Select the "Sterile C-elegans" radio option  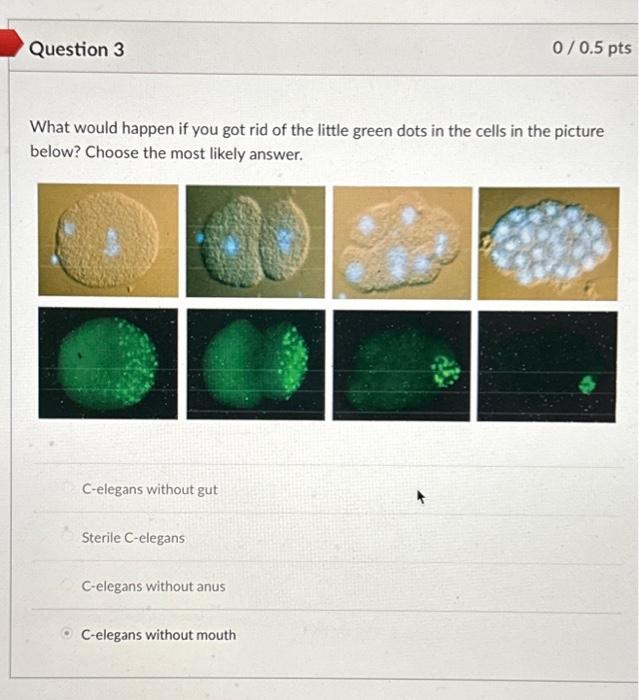pyautogui.click(x=67, y=535)
